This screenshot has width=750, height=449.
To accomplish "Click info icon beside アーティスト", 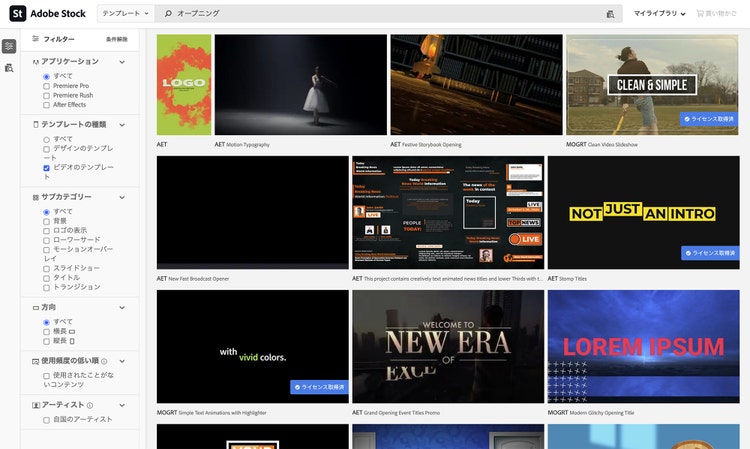I will (x=90, y=405).
